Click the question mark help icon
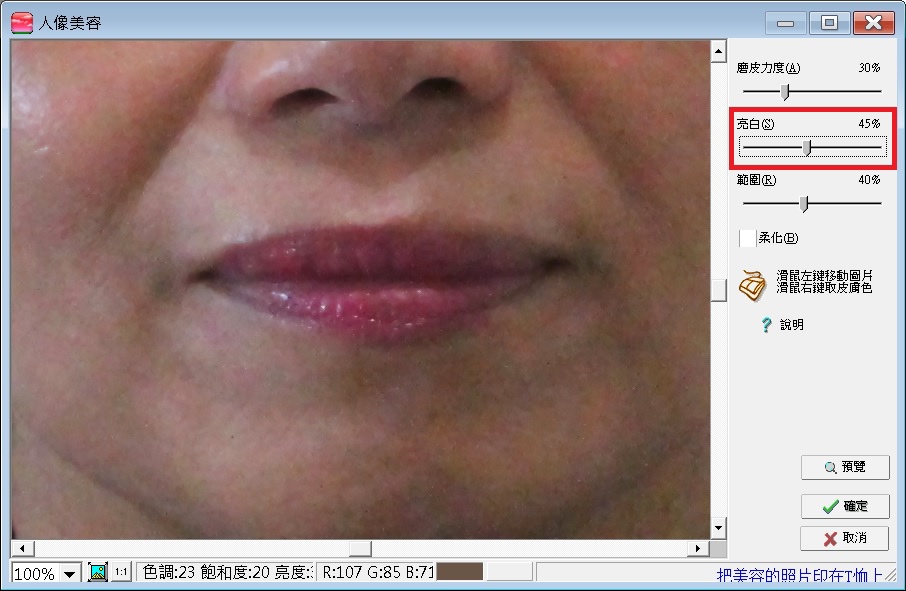This screenshot has height=591, width=906. [766, 325]
